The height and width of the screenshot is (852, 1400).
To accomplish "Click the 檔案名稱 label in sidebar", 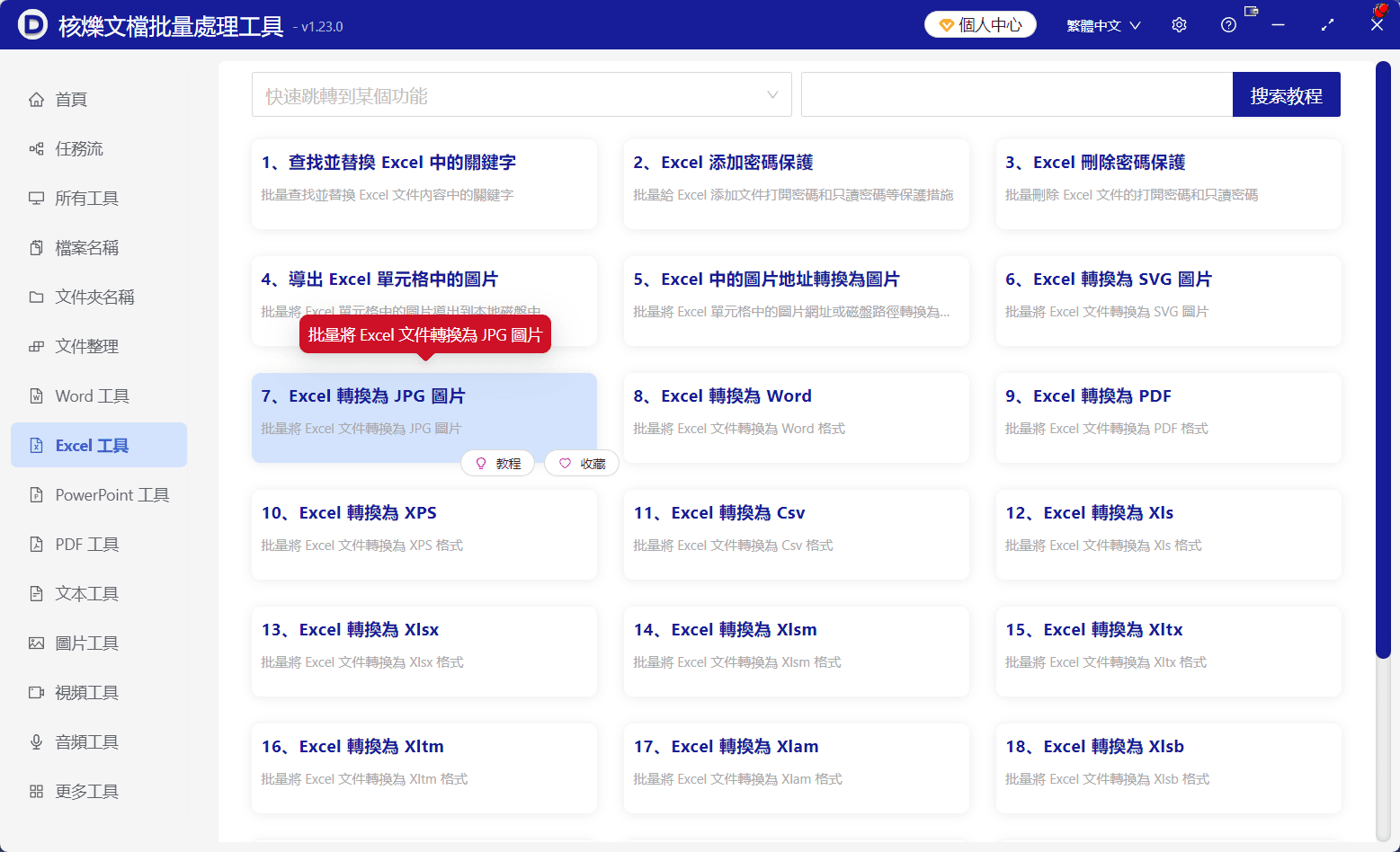I will click(x=87, y=248).
